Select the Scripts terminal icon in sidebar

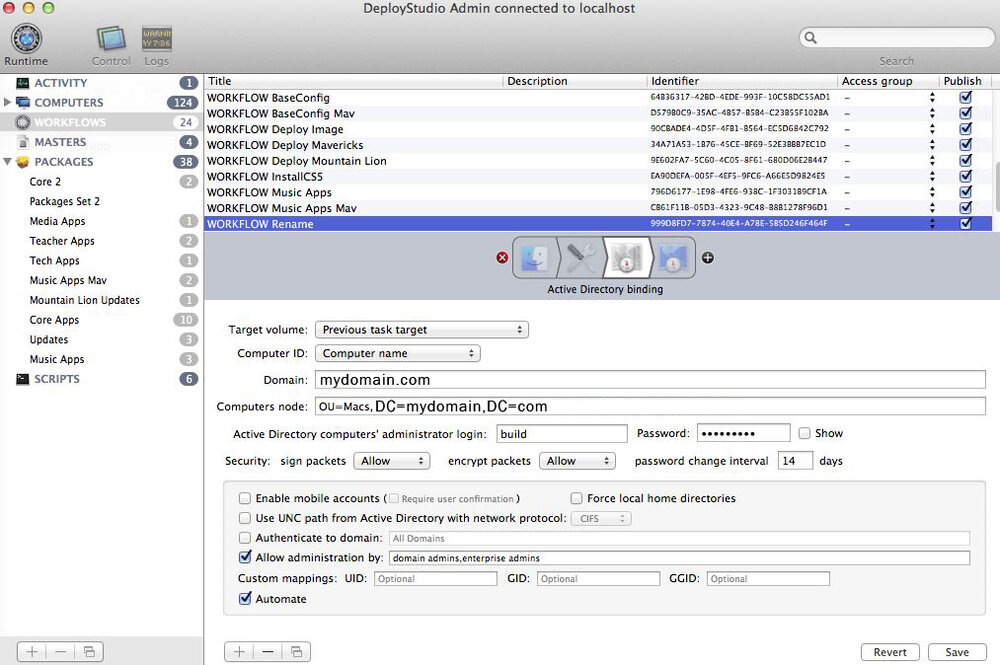[x=23, y=379]
